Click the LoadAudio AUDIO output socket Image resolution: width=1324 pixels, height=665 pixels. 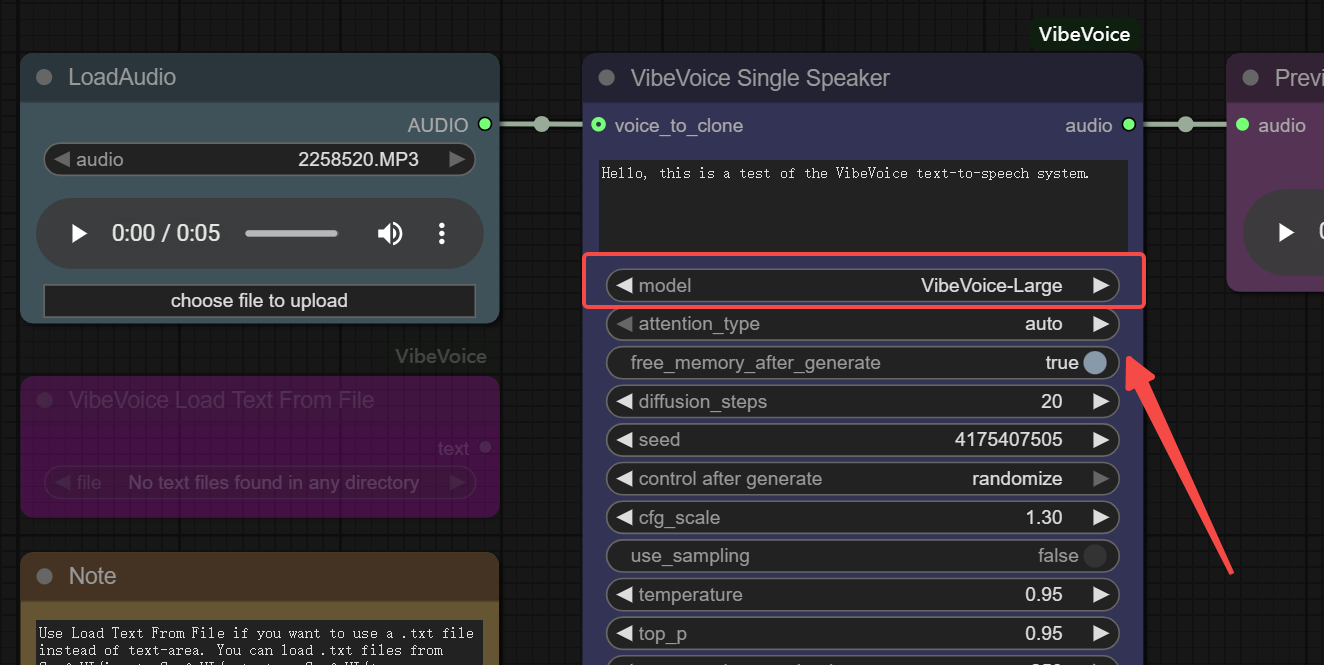[485, 124]
